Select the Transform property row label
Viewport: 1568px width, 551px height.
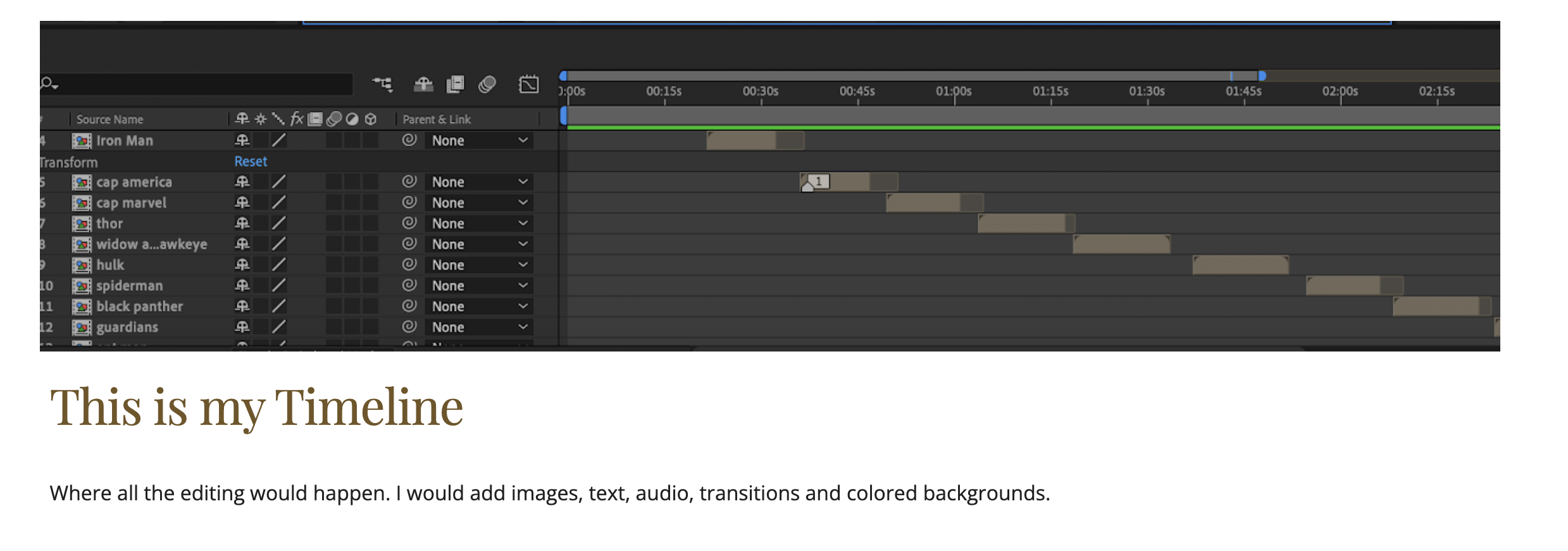[x=68, y=162]
